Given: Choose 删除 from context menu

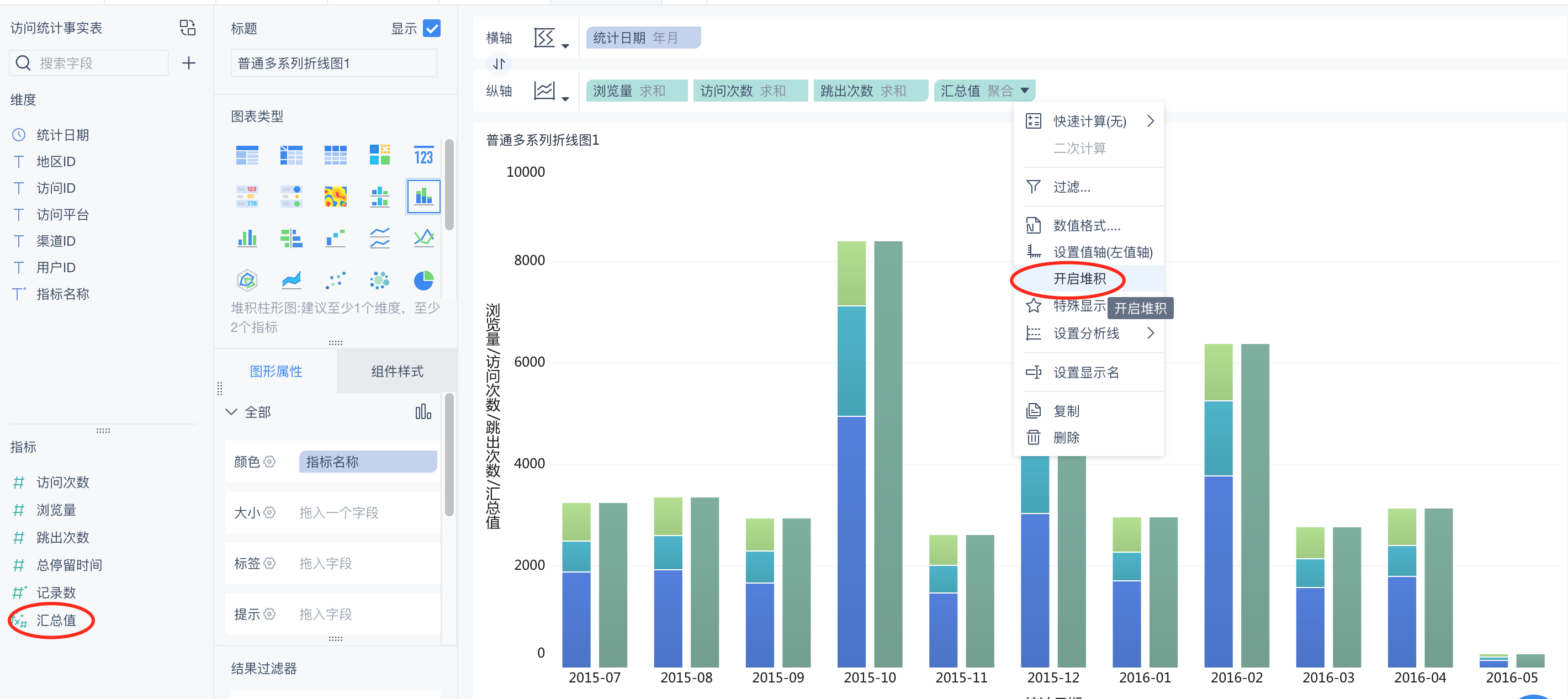Looking at the screenshot, I should click(x=1088, y=437).
